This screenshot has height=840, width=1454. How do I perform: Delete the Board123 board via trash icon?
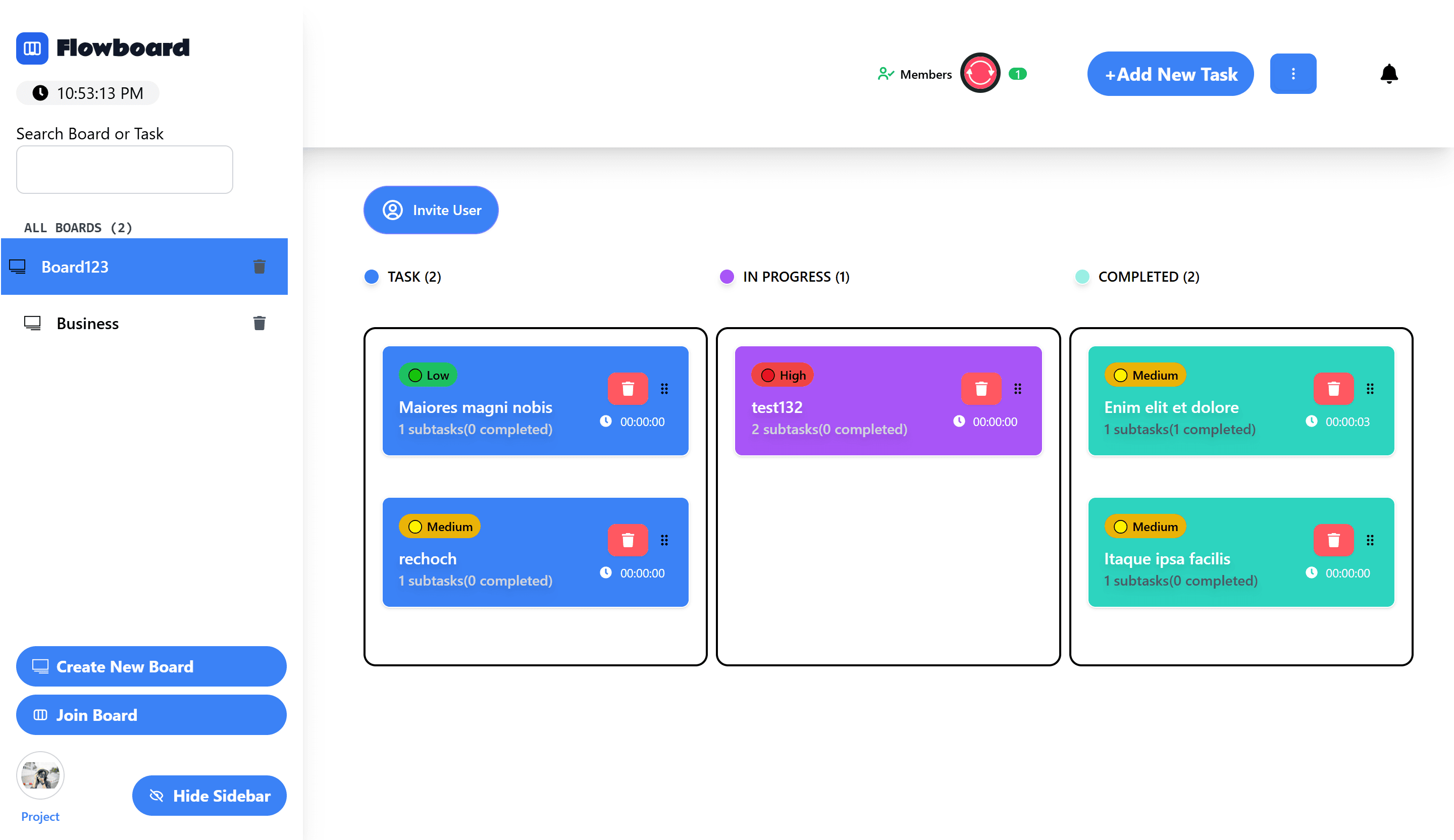pos(259,267)
